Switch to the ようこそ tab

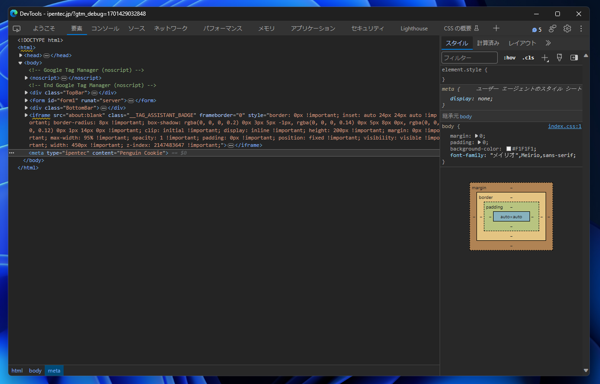(x=44, y=29)
